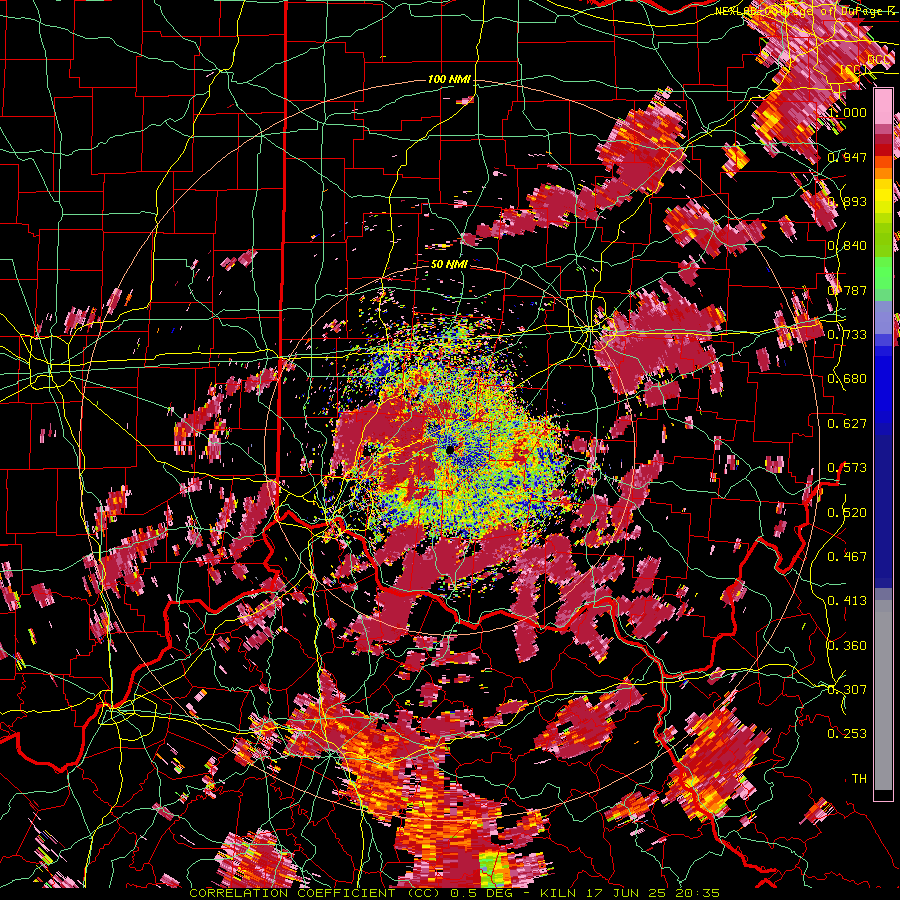Select the 0.360 color scale value

pyautogui.click(x=847, y=645)
